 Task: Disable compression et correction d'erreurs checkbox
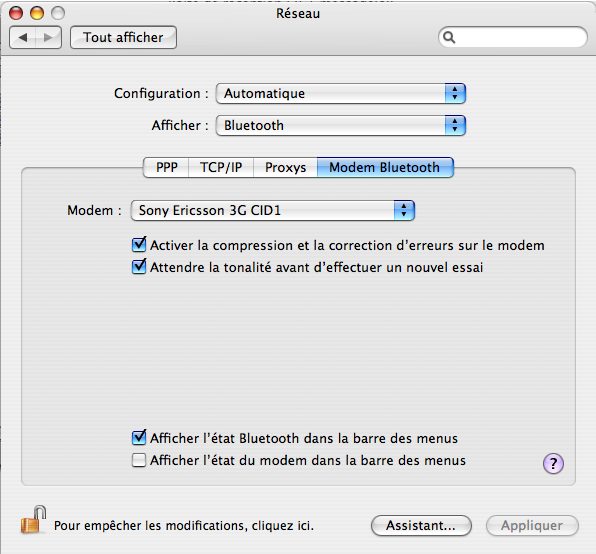coord(139,245)
